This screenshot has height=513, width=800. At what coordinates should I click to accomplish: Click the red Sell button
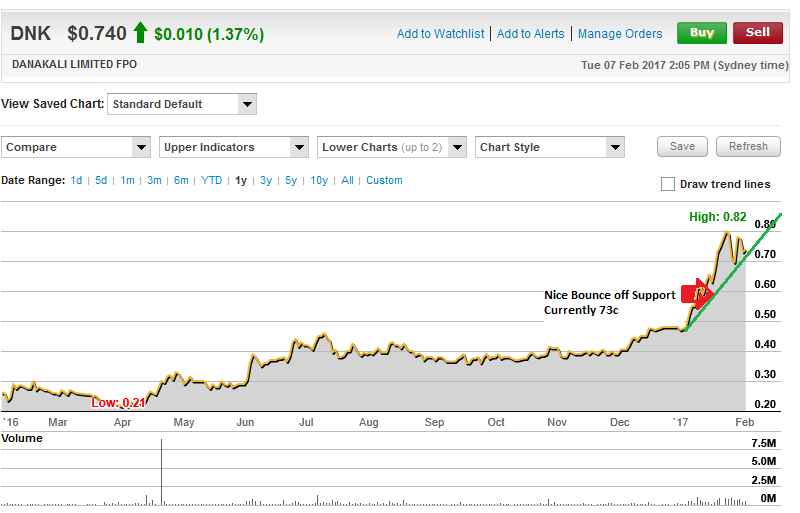click(x=758, y=33)
